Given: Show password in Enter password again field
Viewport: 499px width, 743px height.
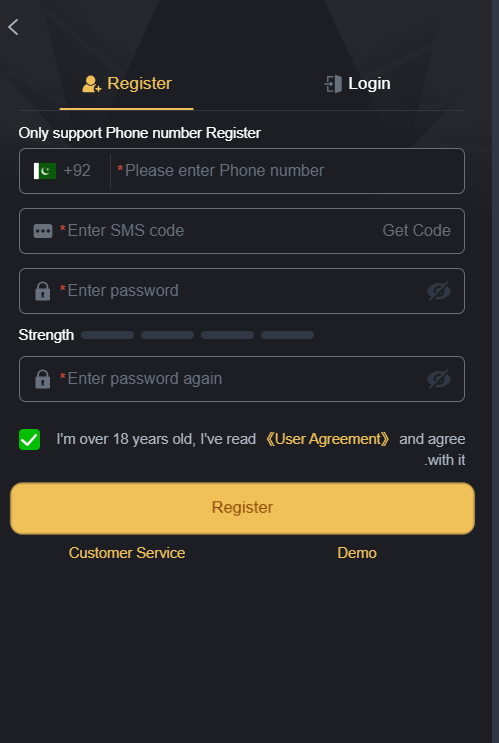Looking at the screenshot, I should pyautogui.click(x=439, y=379).
